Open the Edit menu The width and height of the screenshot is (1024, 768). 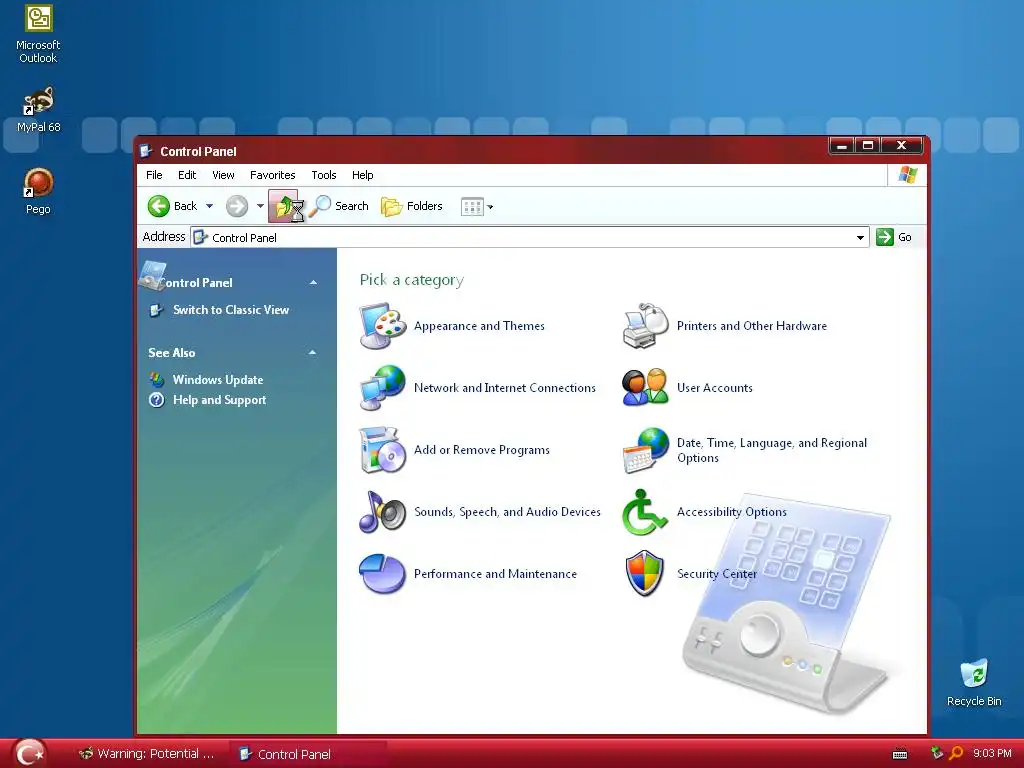pos(187,175)
